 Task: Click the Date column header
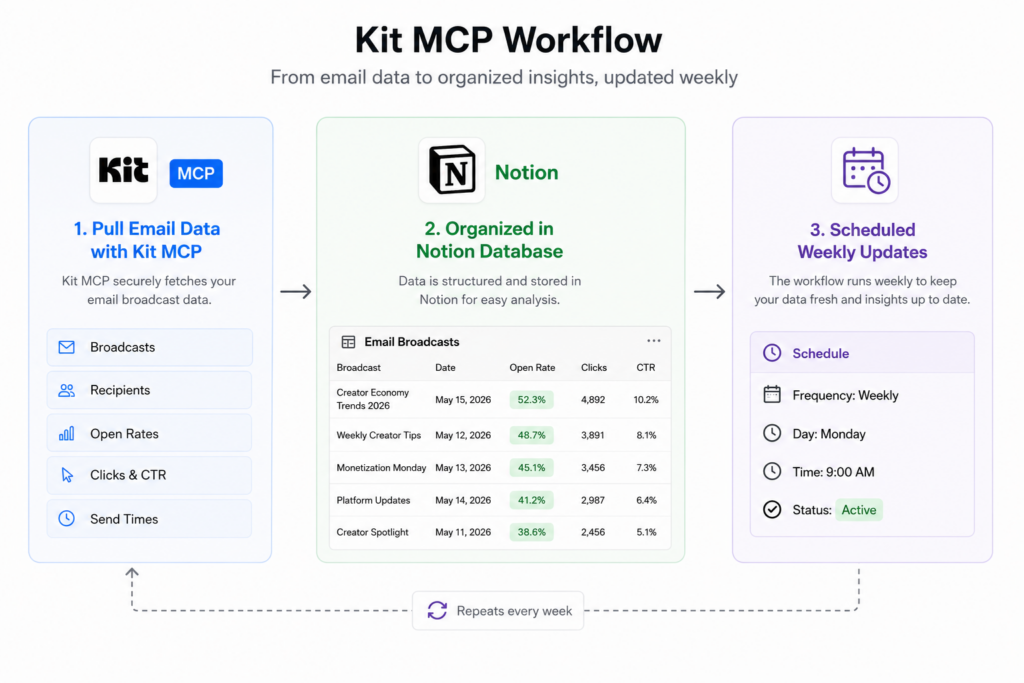coord(445,368)
